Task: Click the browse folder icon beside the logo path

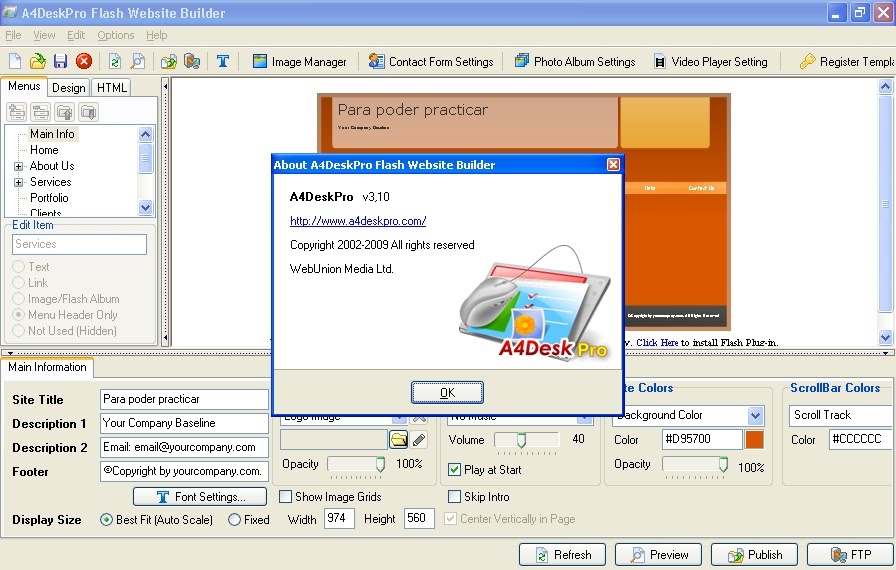Action: pyautogui.click(x=399, y=439)
